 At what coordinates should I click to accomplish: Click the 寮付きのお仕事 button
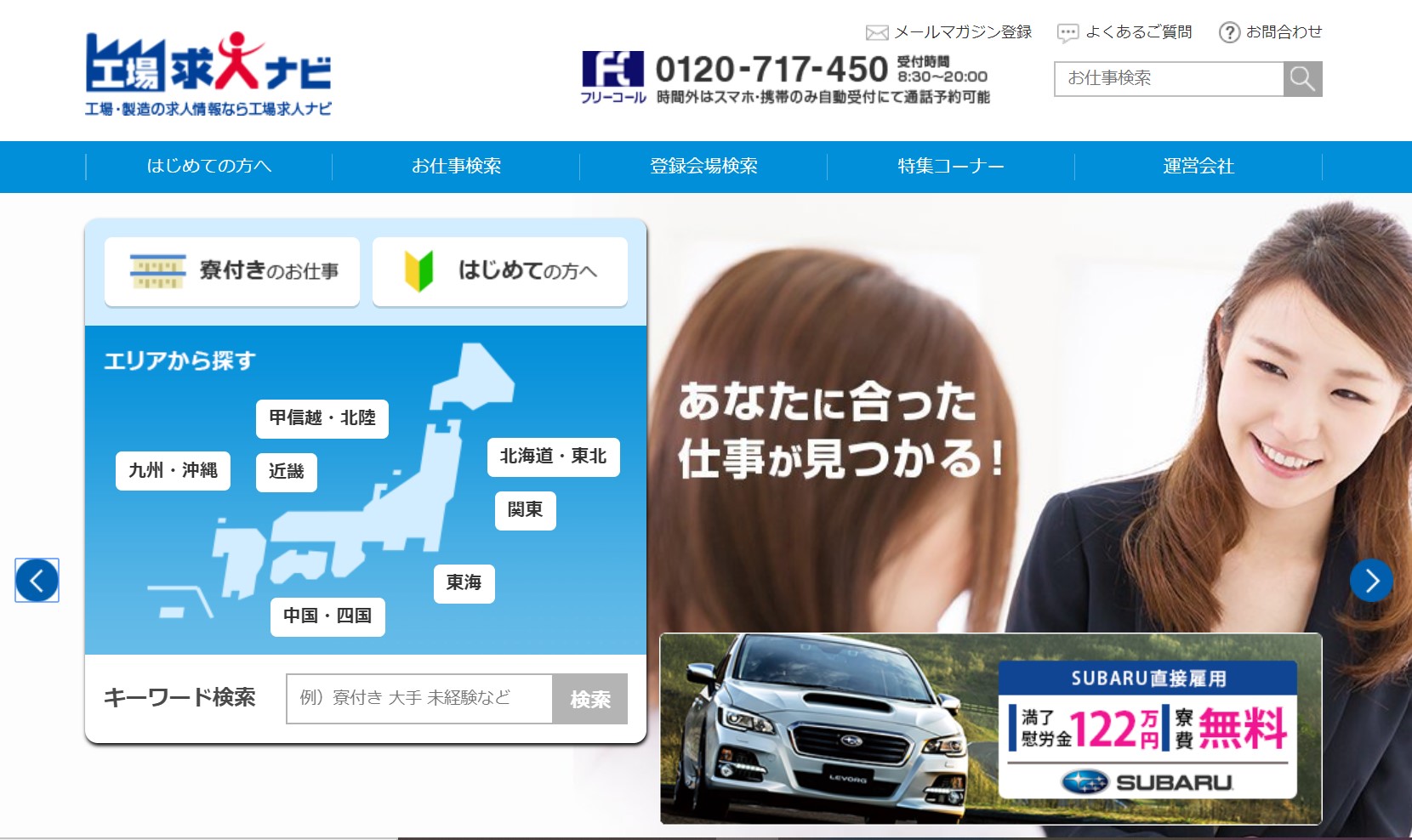point(232,271)
